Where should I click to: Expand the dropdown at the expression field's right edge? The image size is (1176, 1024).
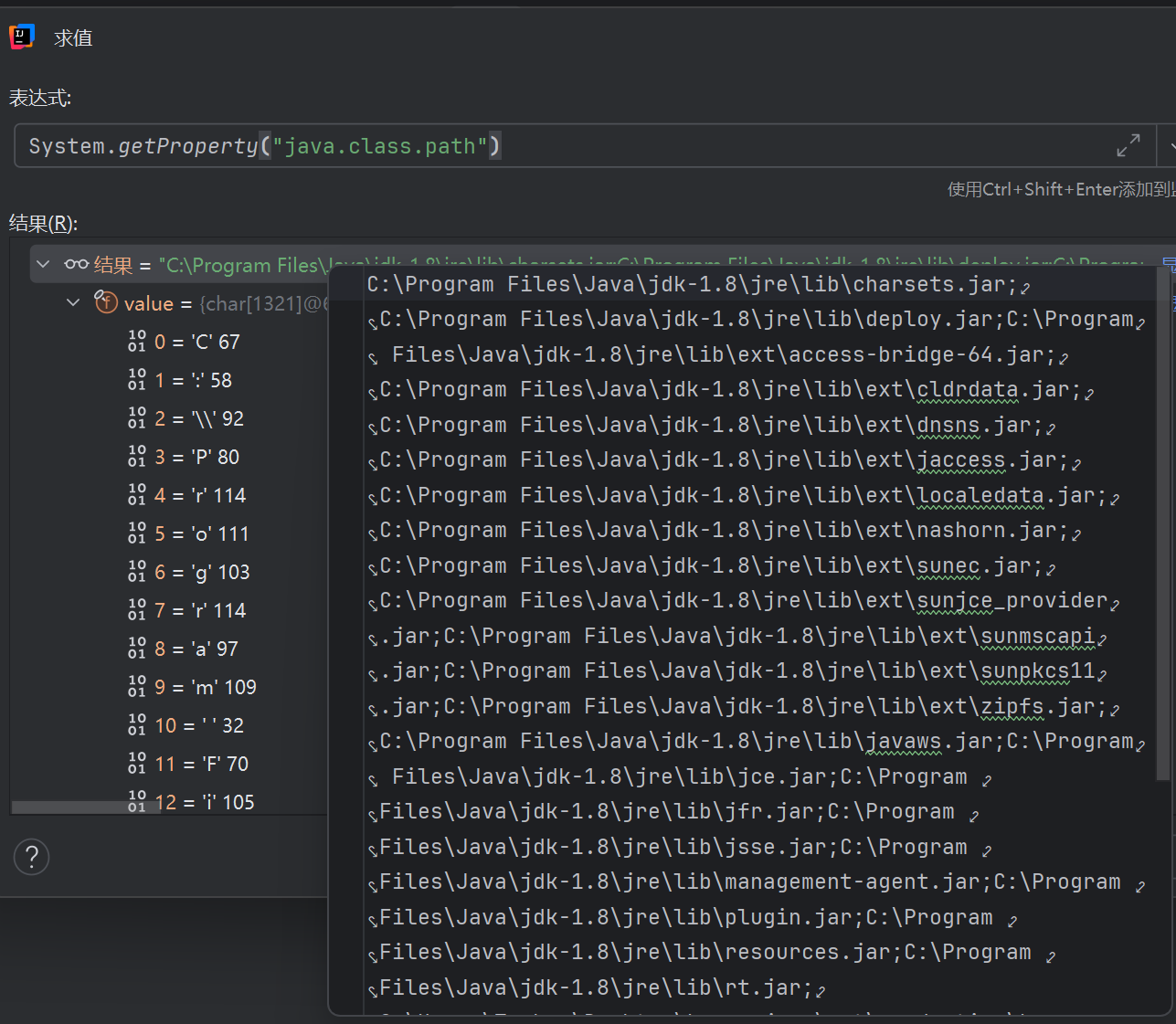pos(1171,145)
